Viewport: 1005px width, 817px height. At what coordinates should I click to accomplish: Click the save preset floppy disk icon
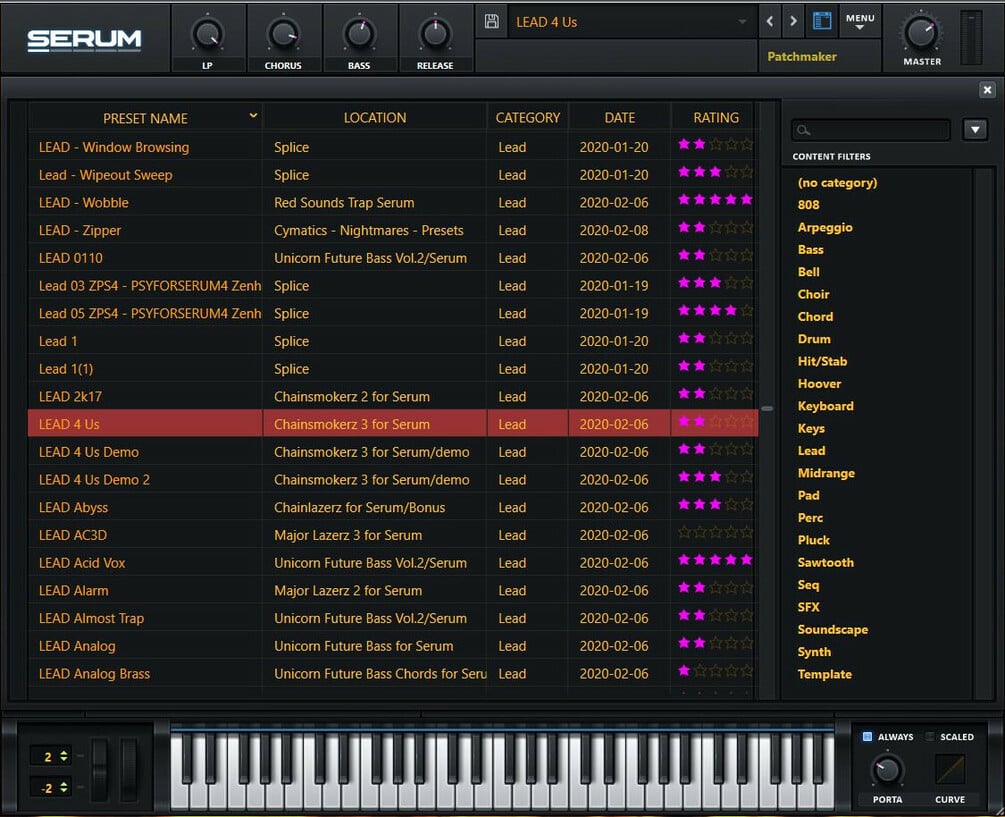[x=492, y=21]
